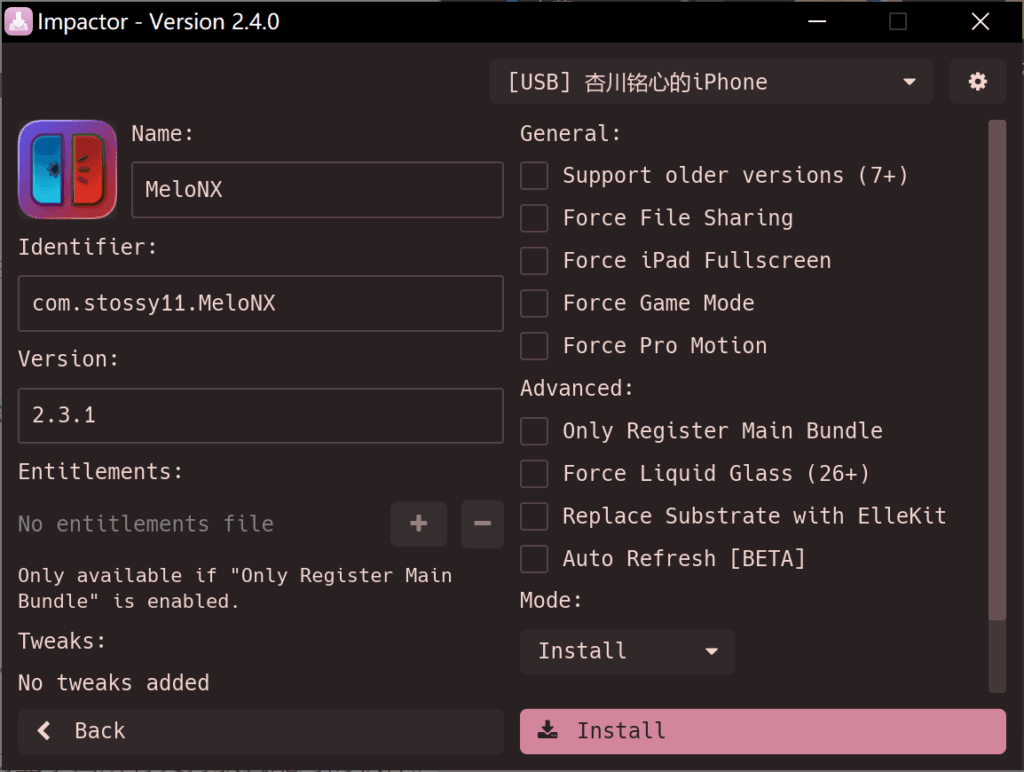The height and width of the screenshot is (772, 1024).
Task: Click the Name field containing MeloNX
Action: [x=317, y=190]
